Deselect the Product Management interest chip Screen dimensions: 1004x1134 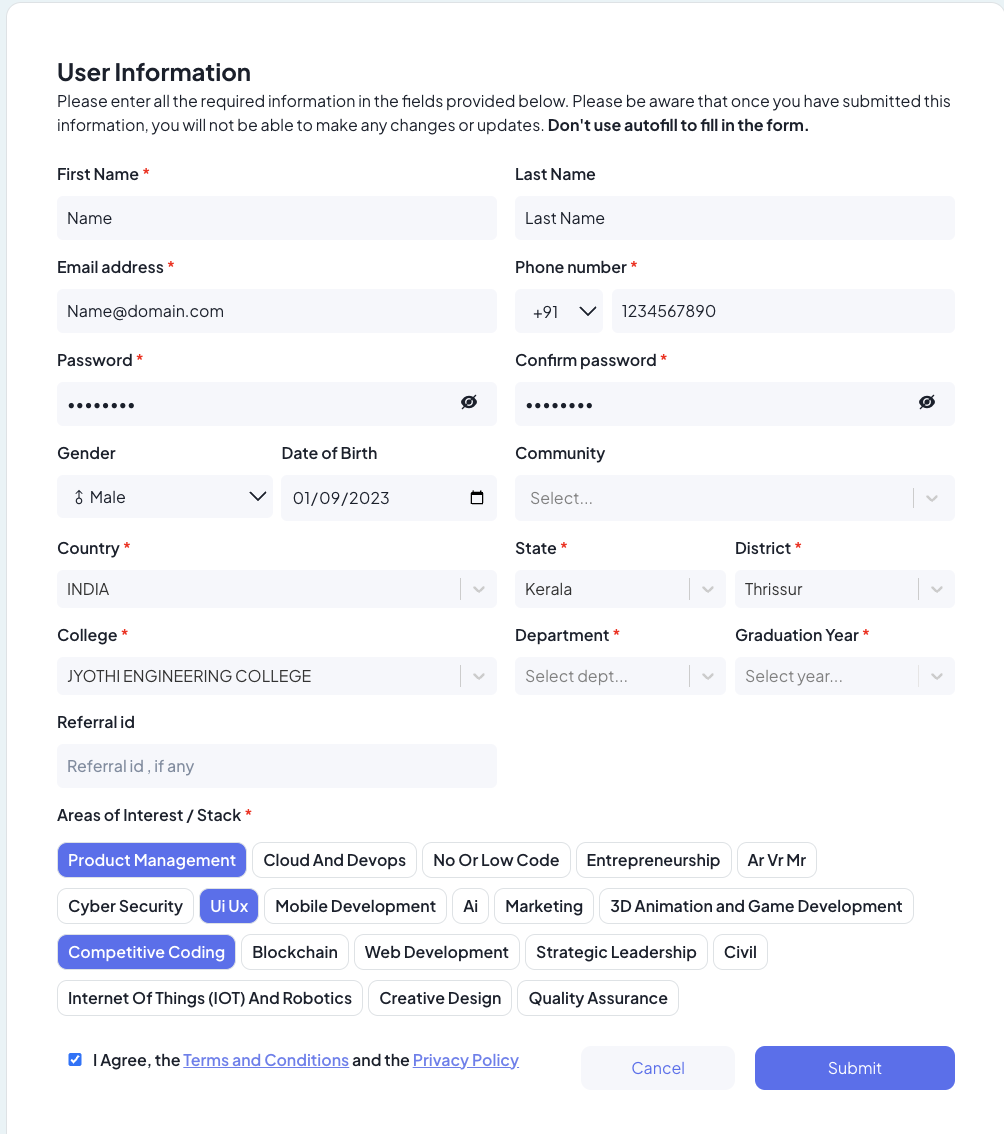[x=152, y=860]
